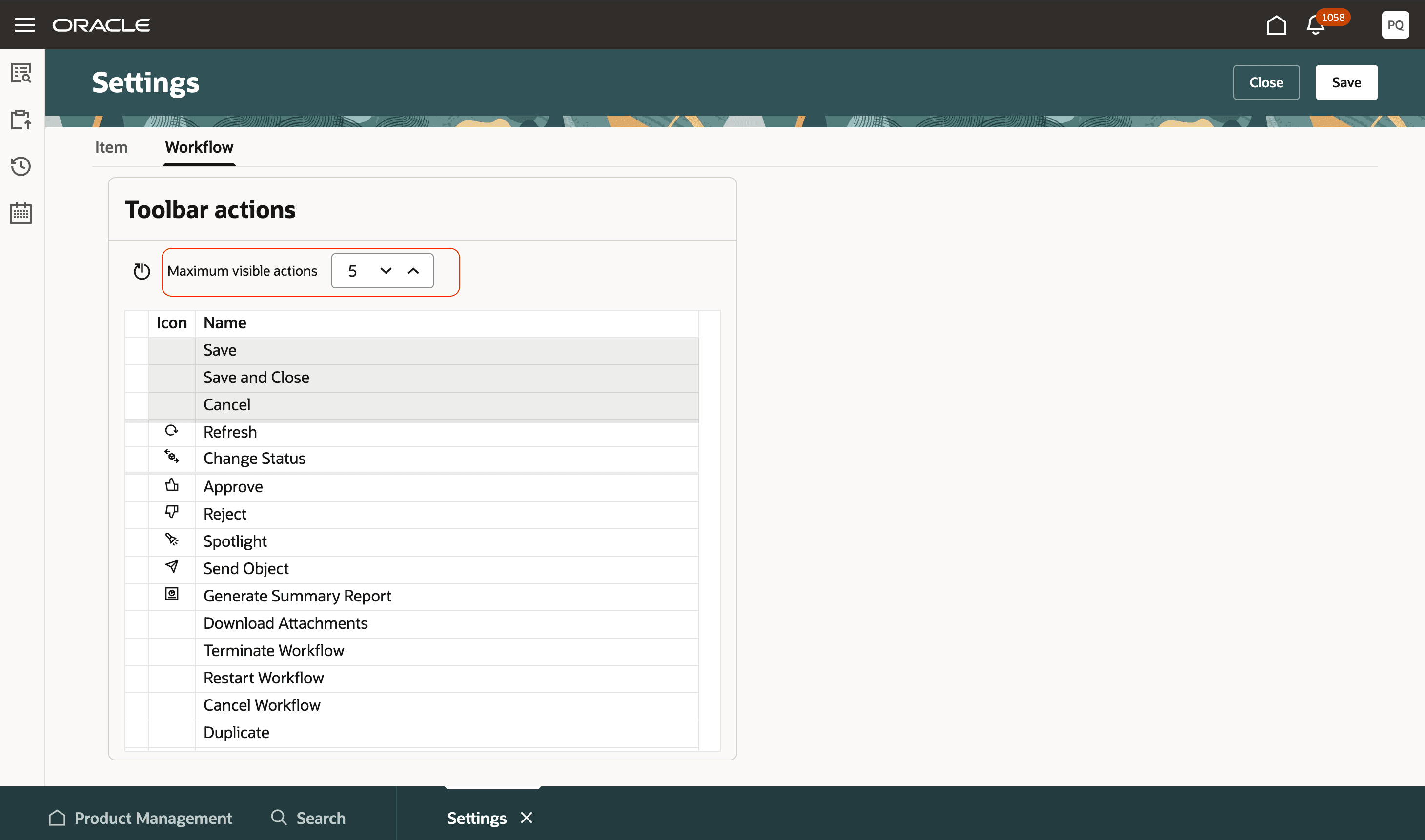Open the PQ user profile avatar
This screenshot has height=840, width=1425.
[1394, 25]
